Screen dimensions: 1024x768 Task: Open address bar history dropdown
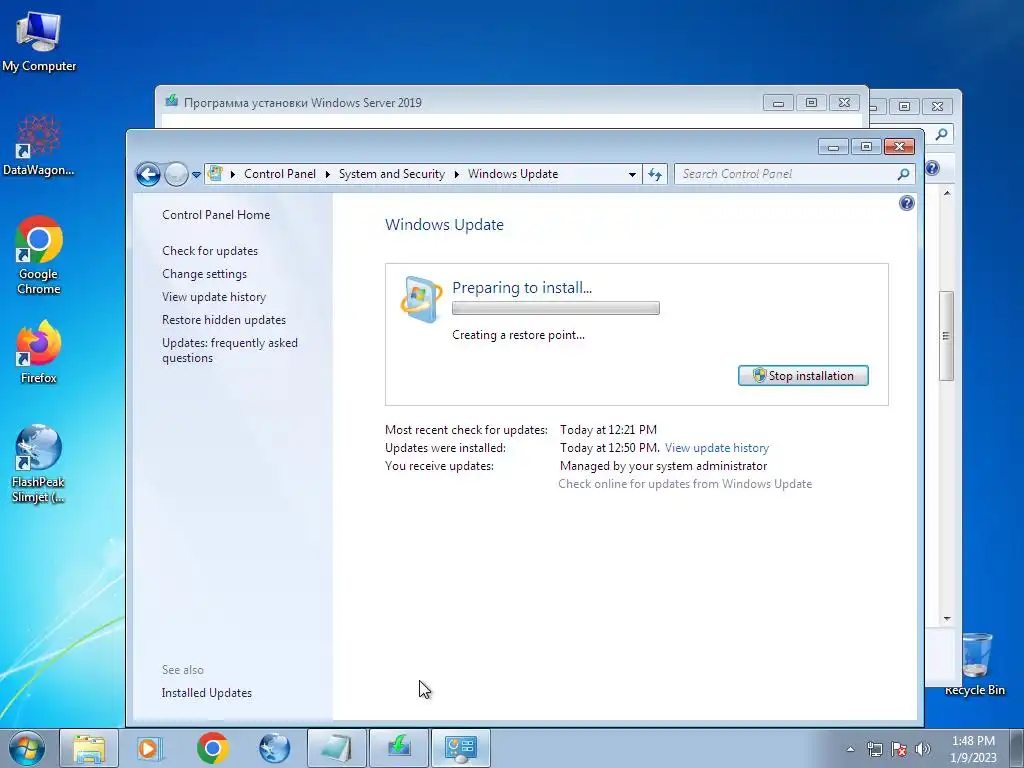pyautogui.click(x=632, y=174)
